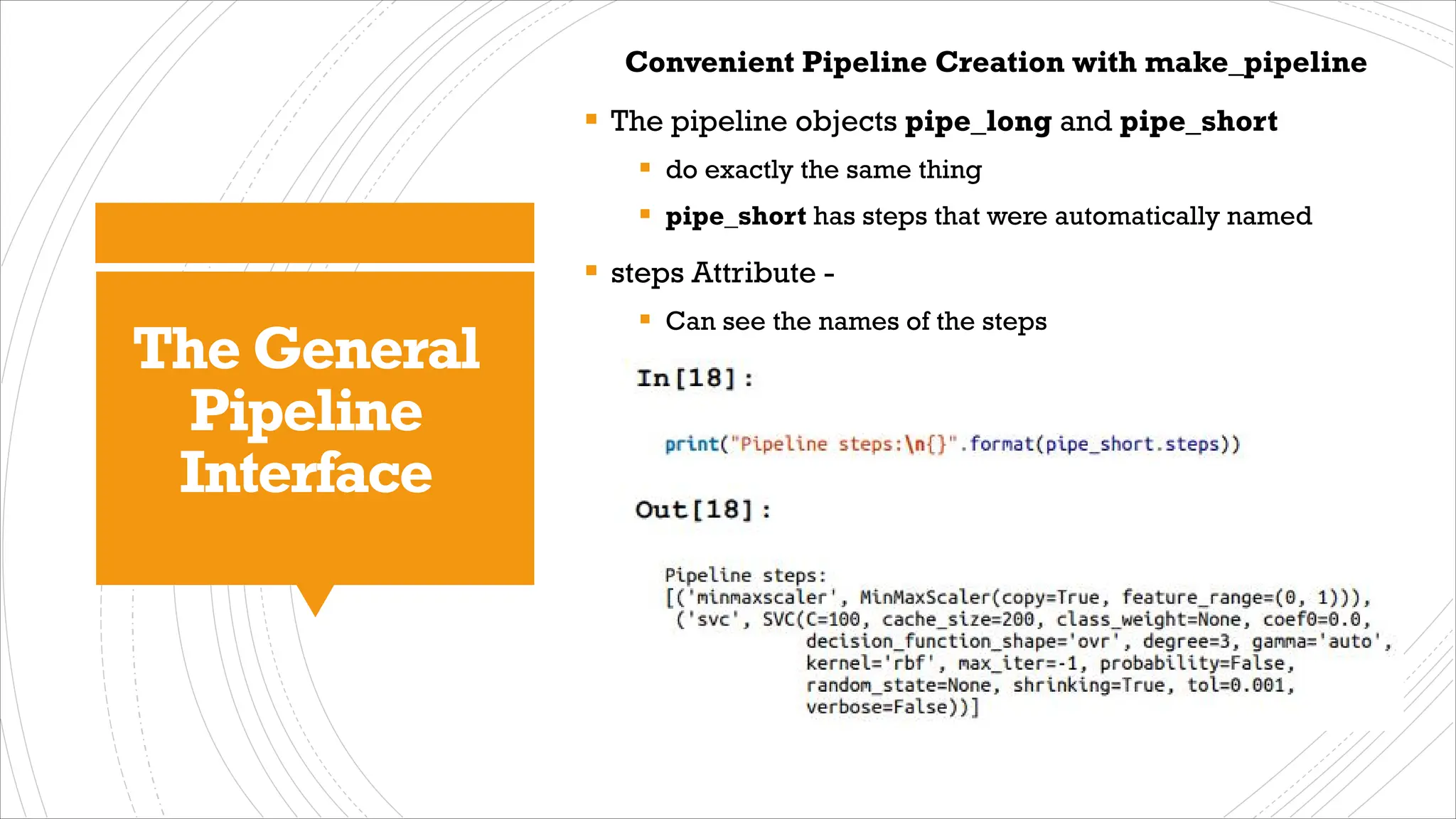Click the print Pipeline steps code line
Screen dimensions: 1456x819
click(x=953, y=445)
